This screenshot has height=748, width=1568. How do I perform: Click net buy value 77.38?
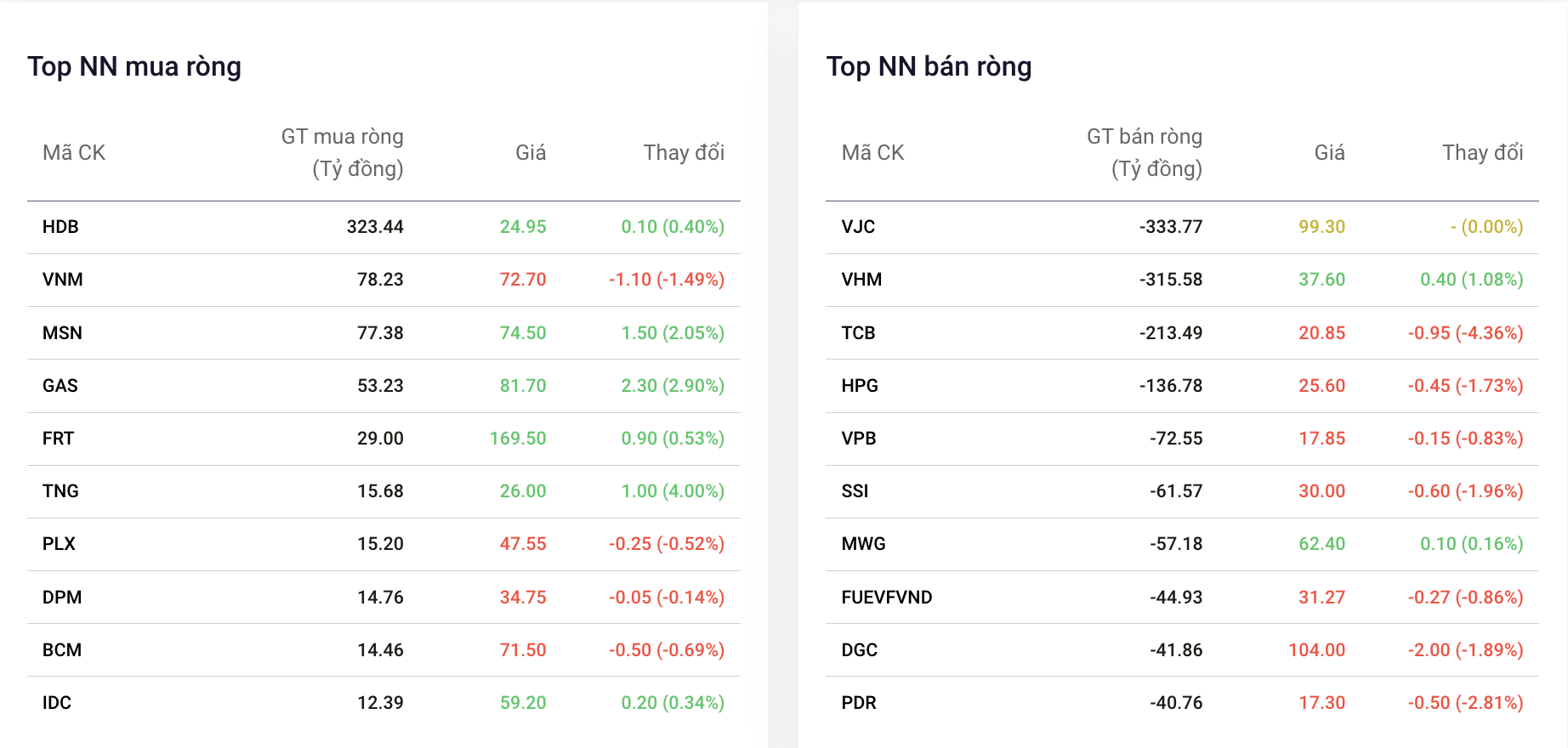[x=380, y=333]
